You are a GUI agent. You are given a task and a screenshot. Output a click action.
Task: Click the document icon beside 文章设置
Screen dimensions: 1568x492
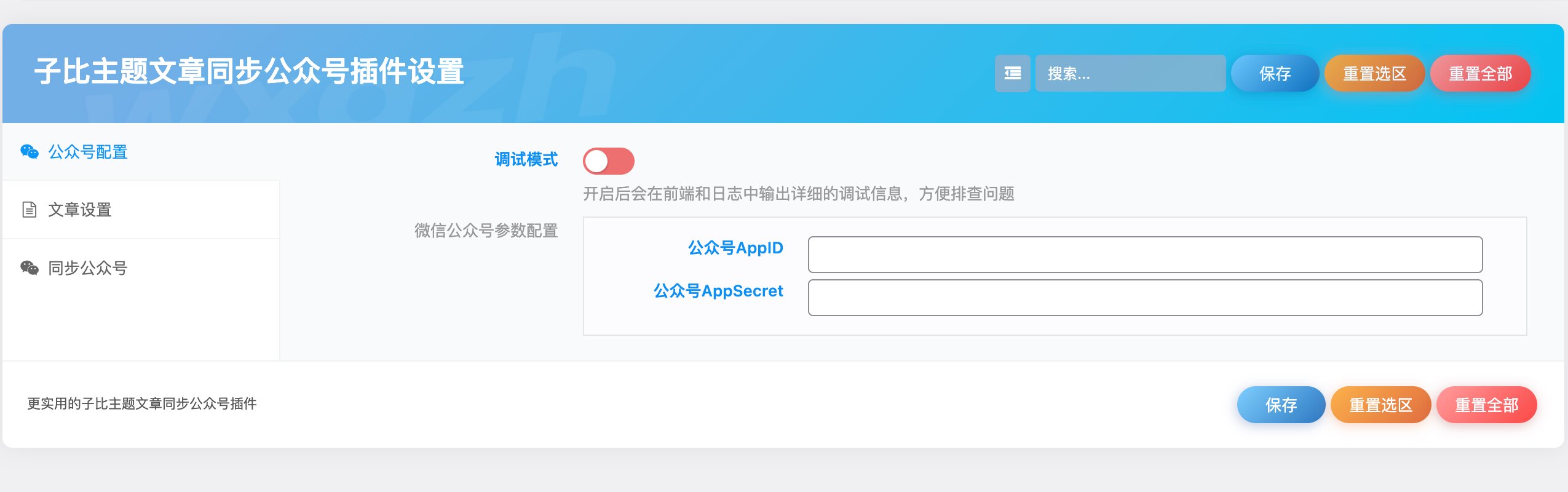29,210
